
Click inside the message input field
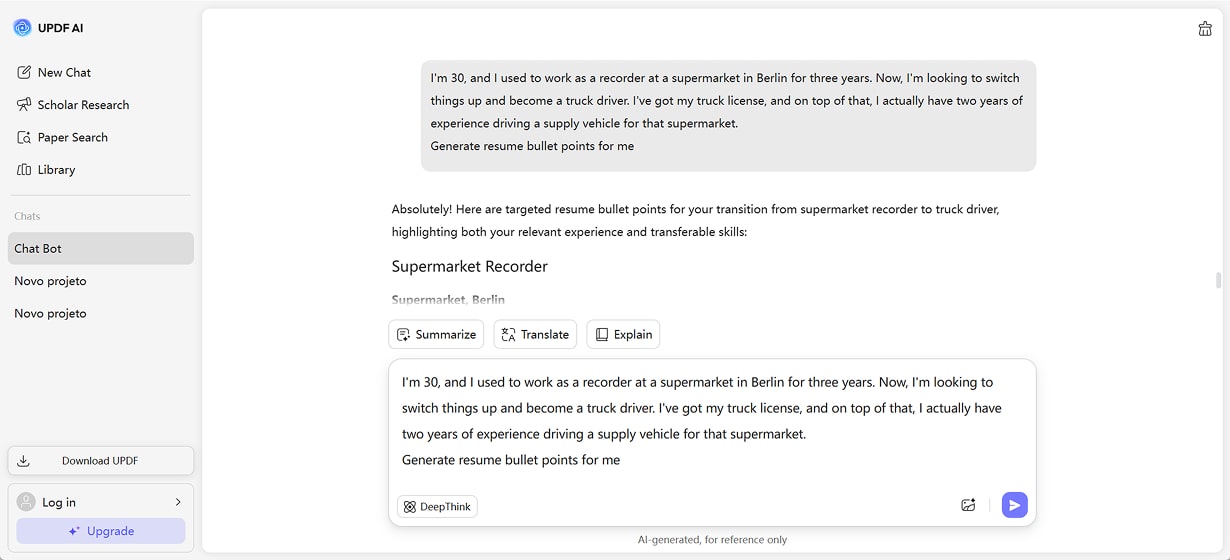711,420
